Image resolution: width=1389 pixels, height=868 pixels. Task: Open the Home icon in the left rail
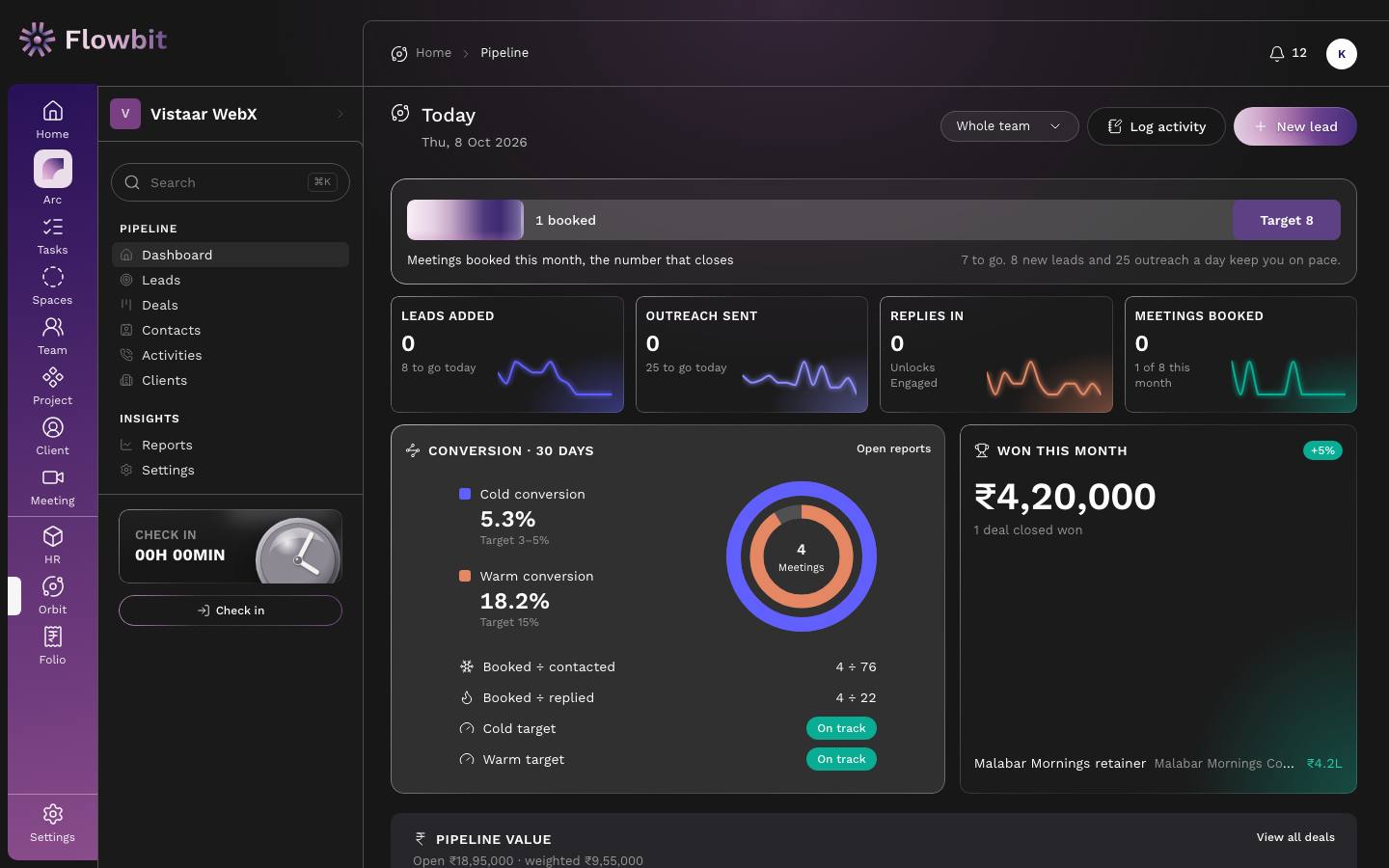coord(53,111)
